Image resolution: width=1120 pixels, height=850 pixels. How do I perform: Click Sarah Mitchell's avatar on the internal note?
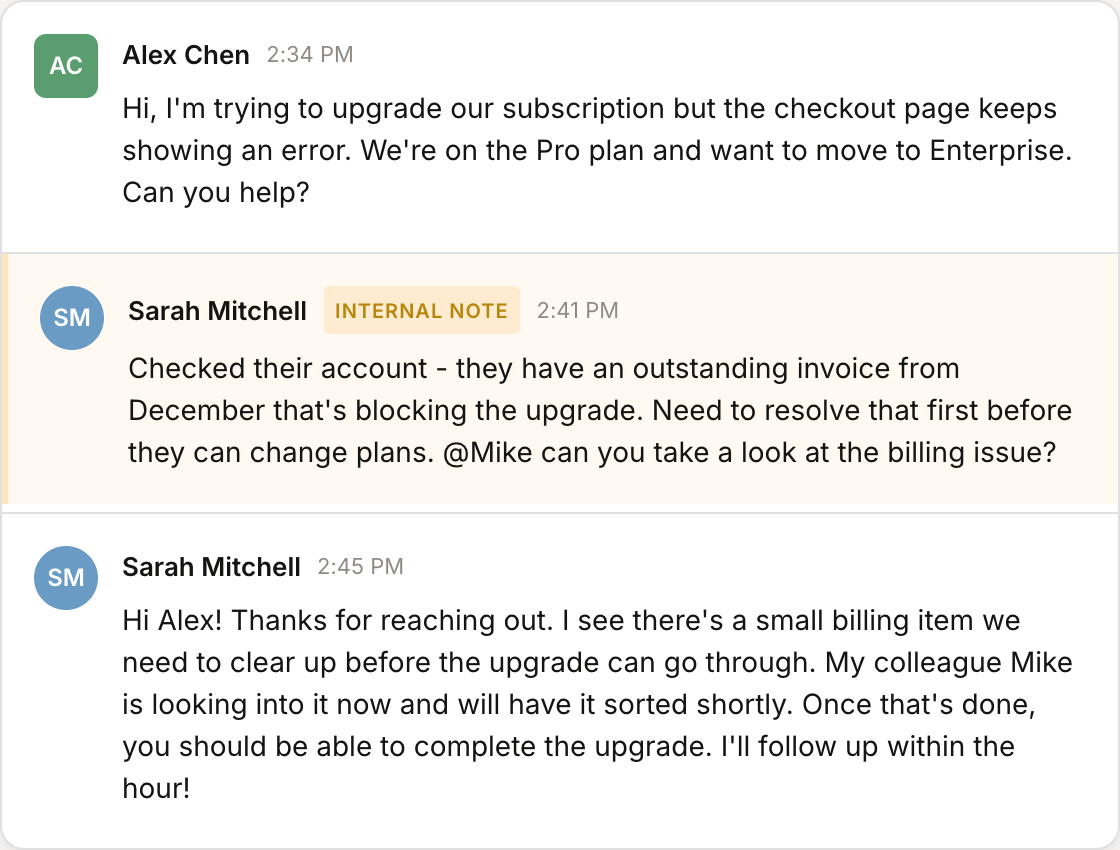(71, 318)
